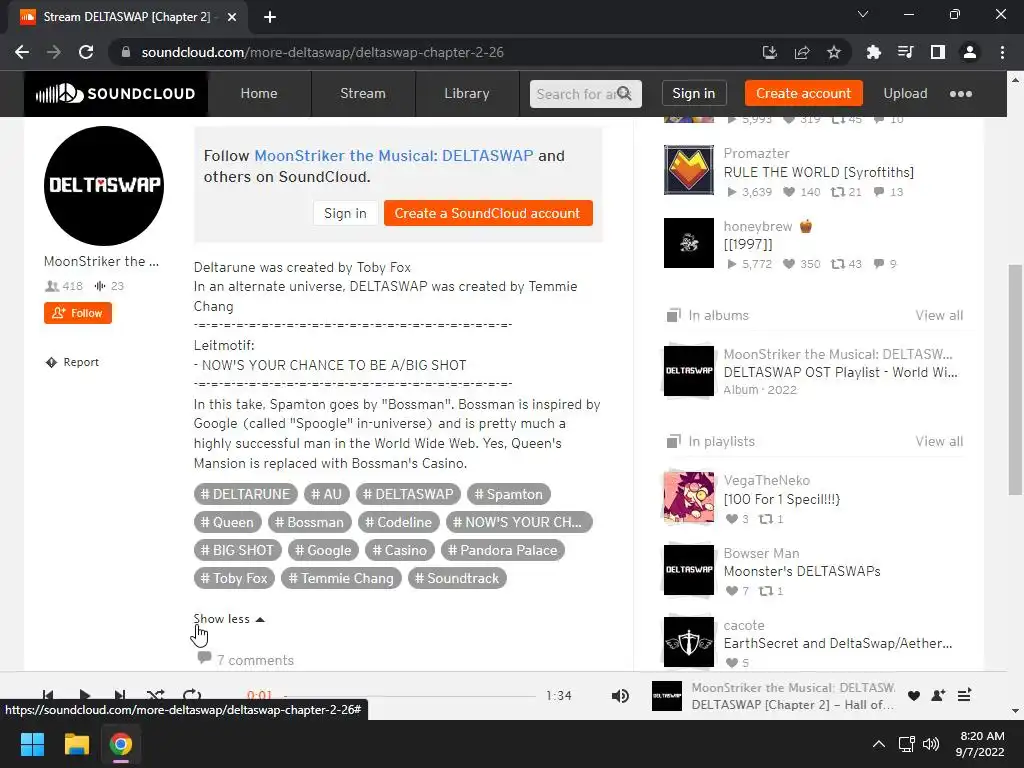The image size is (1024, 768).
Task: Play the current track
Action: click(84, 696)
